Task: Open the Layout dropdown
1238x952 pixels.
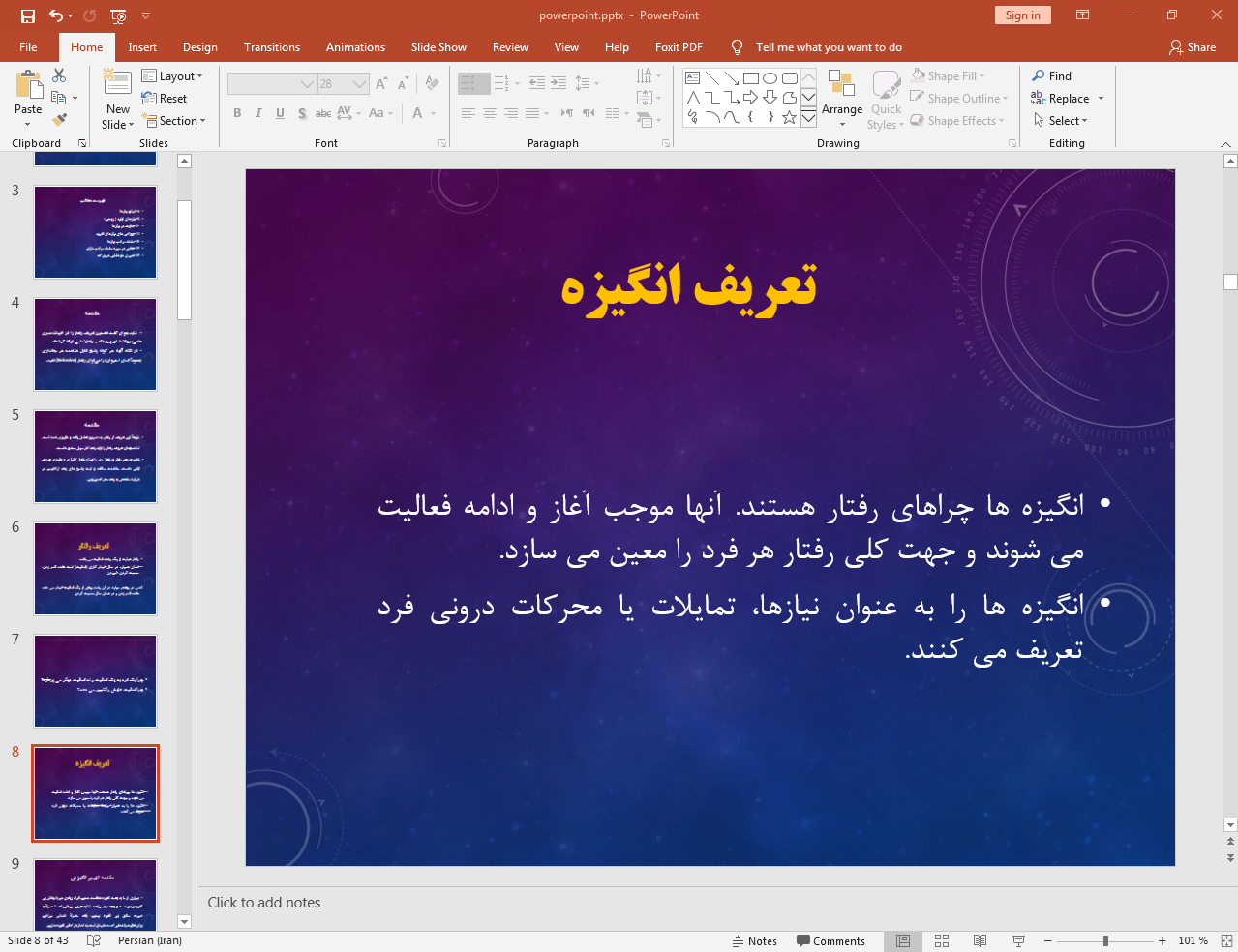Action: point(172,75)
